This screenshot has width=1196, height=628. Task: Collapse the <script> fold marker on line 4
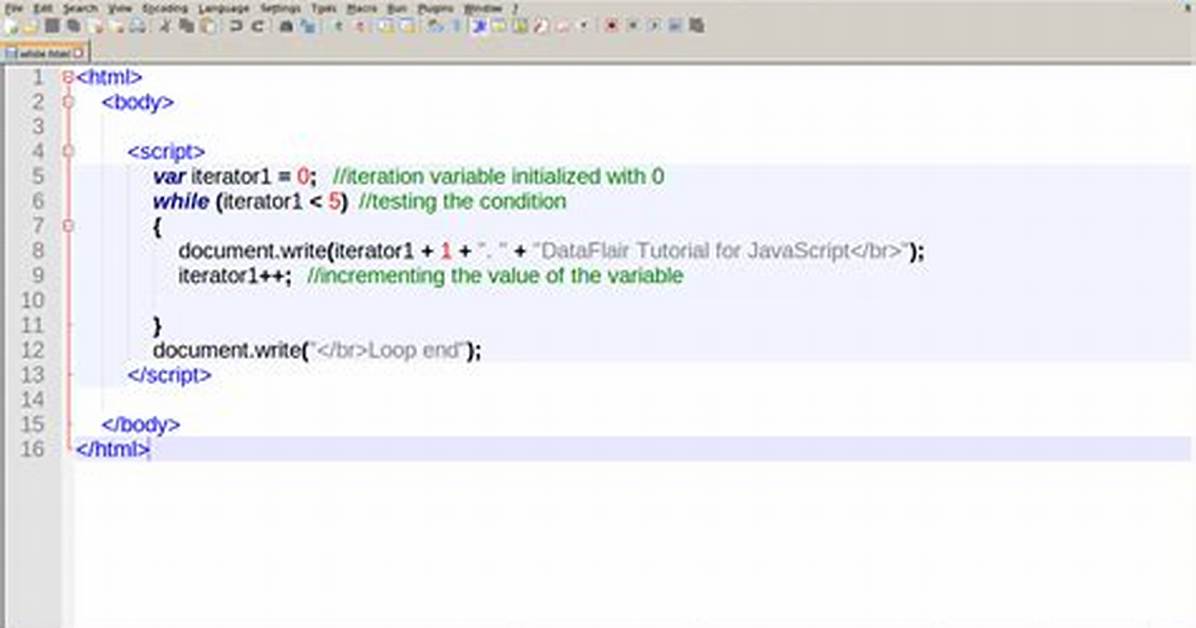click(x=68, y=151)
